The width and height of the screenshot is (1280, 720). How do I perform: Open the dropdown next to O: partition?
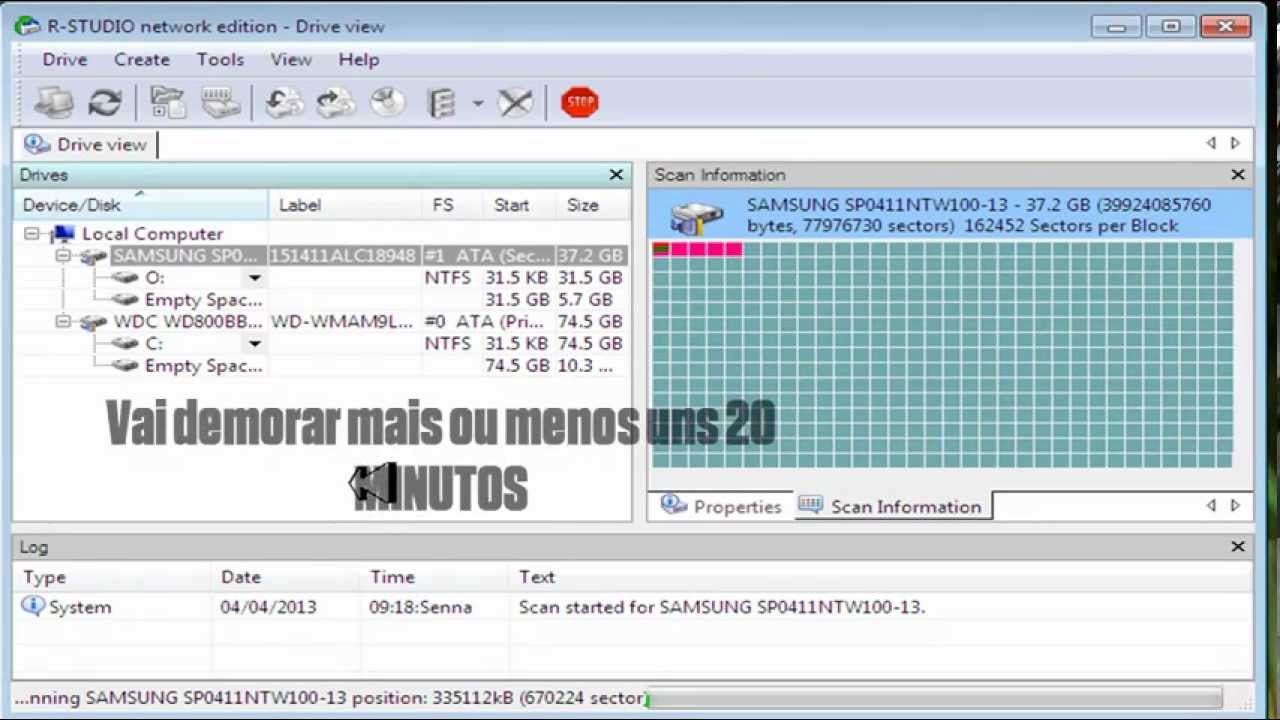pyautogui.click(x=255, y=278)
